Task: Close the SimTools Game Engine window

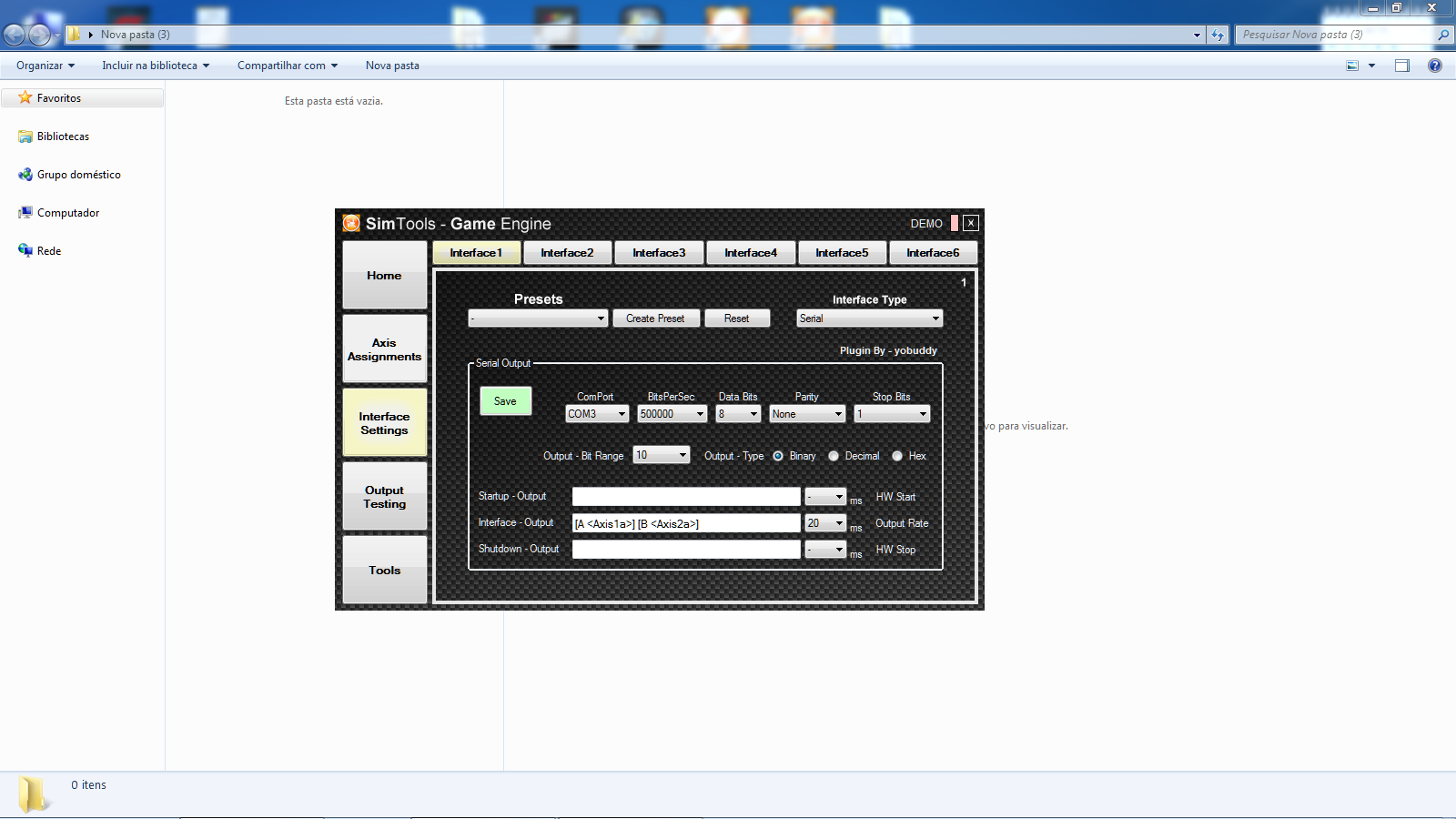Action: pyautogui.click(x=971, y=223)
